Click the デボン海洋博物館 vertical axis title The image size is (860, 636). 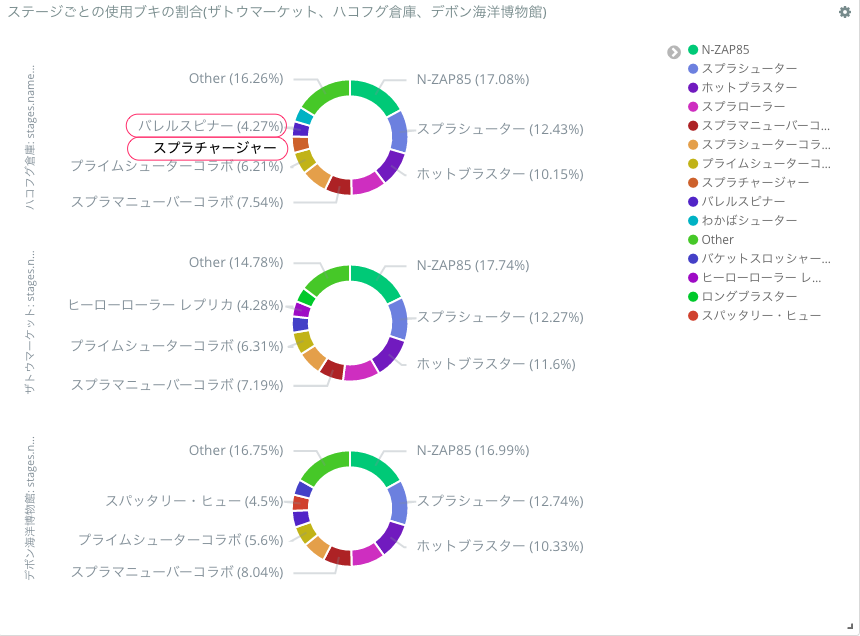pos(30,508)
